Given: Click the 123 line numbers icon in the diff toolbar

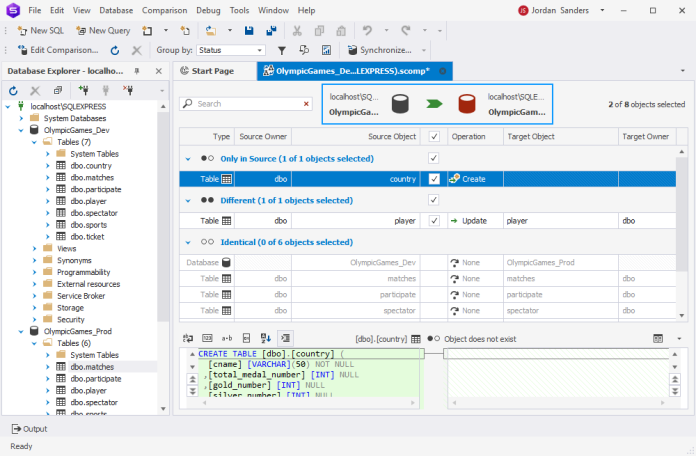Looking at the screenshot, I should coord(207,338).
